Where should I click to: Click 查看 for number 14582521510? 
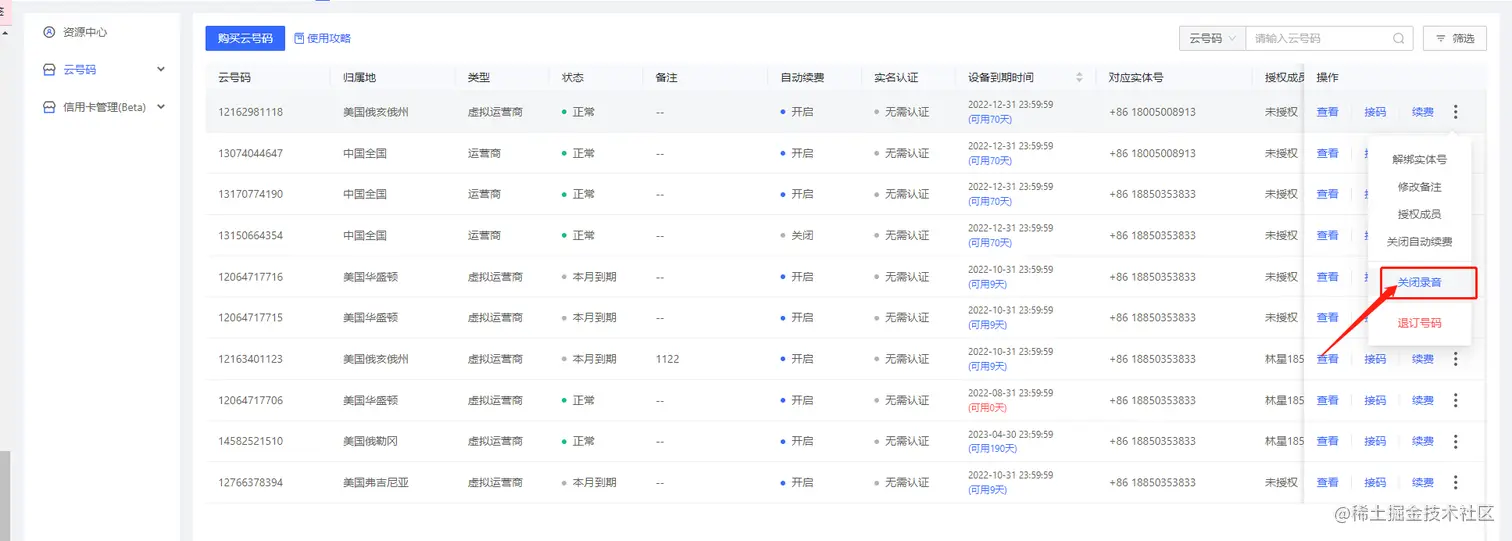pyautogui.click(x=1327, y=441)
